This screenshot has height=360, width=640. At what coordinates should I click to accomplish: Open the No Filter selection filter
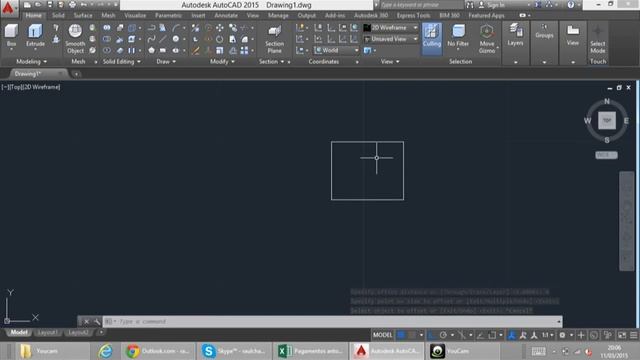(x=458, y=36)
